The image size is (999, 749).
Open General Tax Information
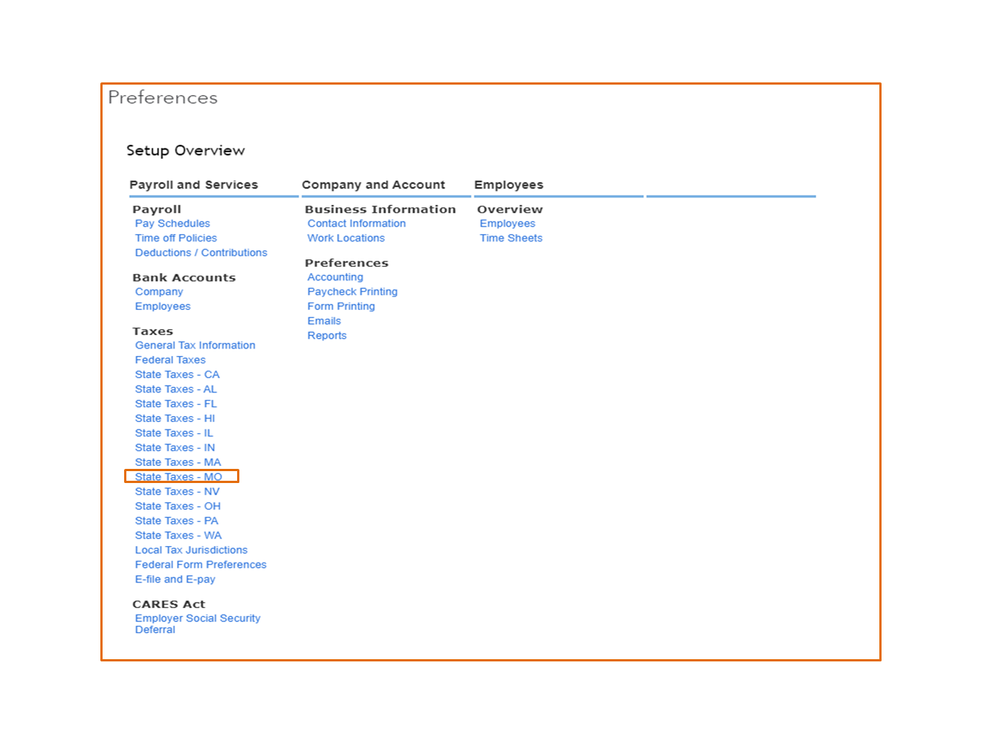tap(195, 346)
